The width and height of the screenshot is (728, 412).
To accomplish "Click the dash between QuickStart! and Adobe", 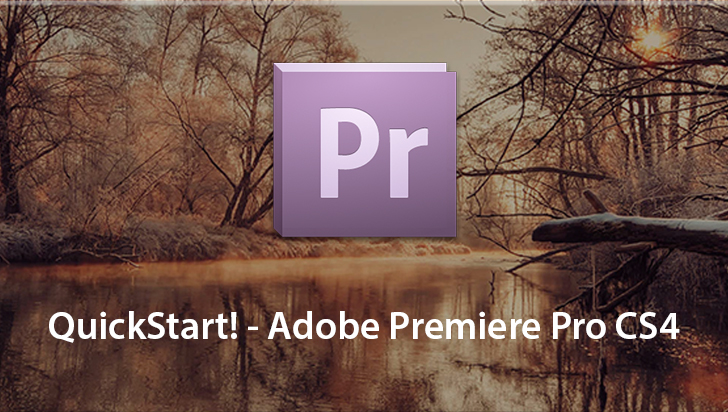I will click(253, 329).
